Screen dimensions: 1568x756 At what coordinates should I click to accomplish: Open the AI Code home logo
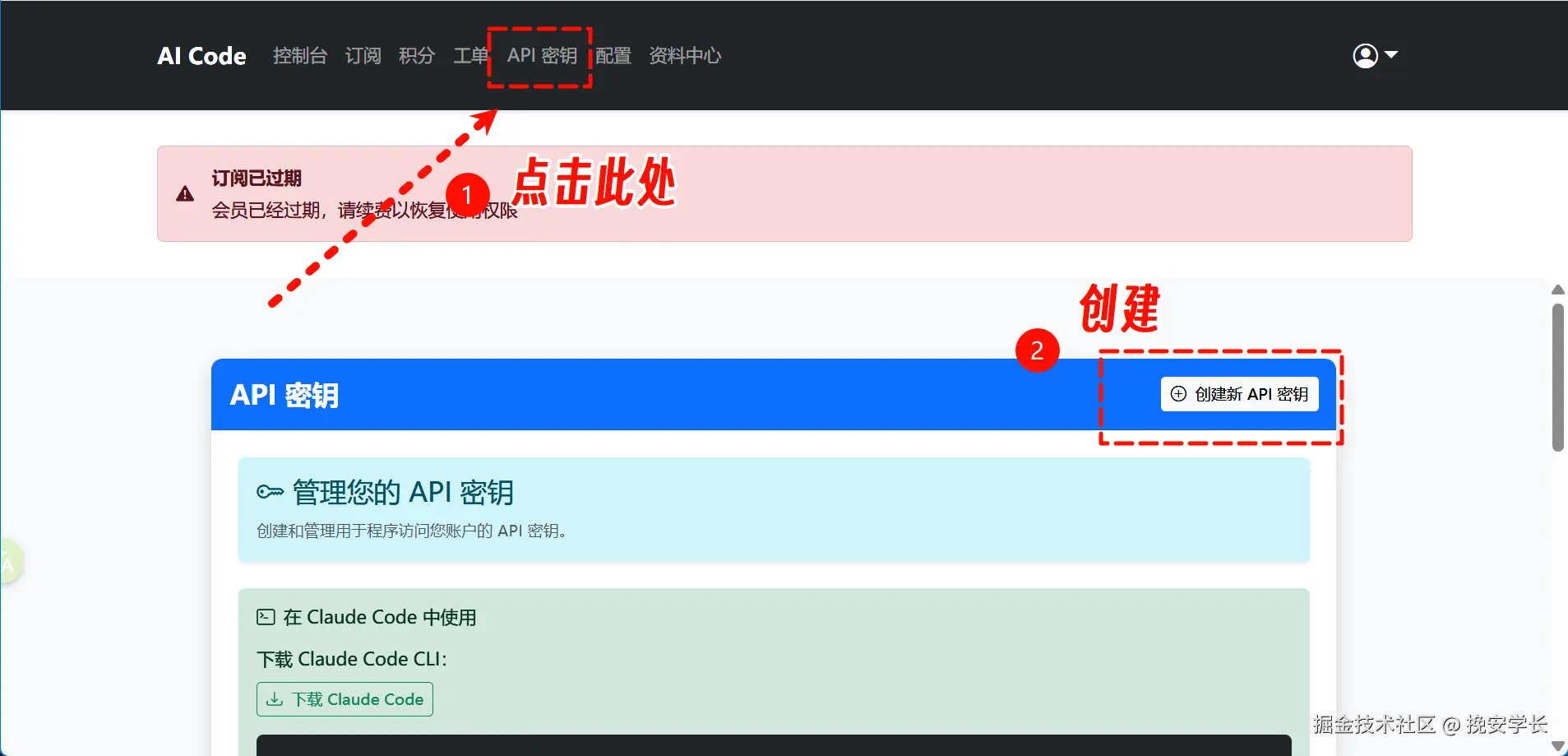201,55
